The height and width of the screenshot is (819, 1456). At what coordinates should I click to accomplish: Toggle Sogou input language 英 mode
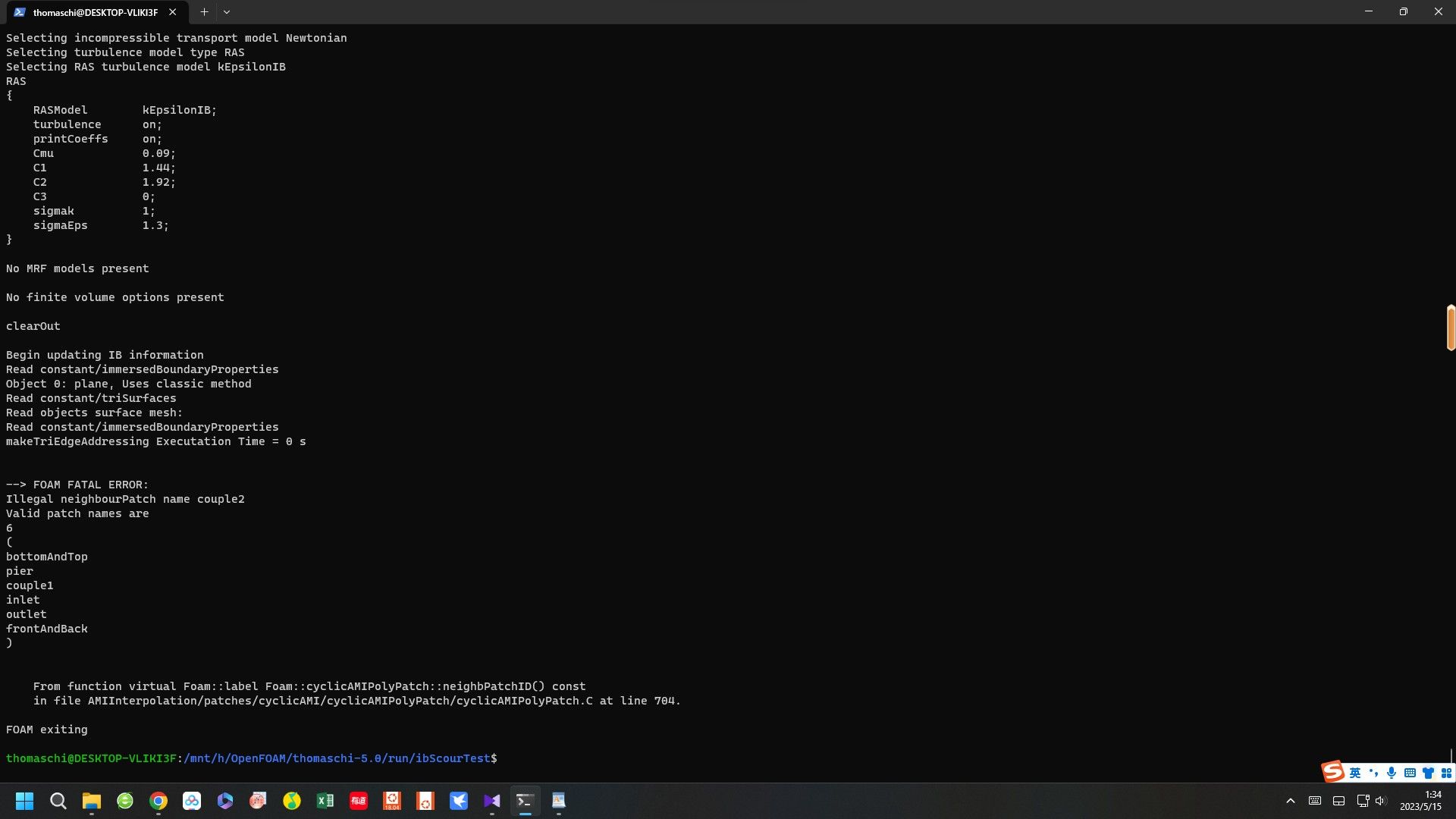pos(1355,773)
